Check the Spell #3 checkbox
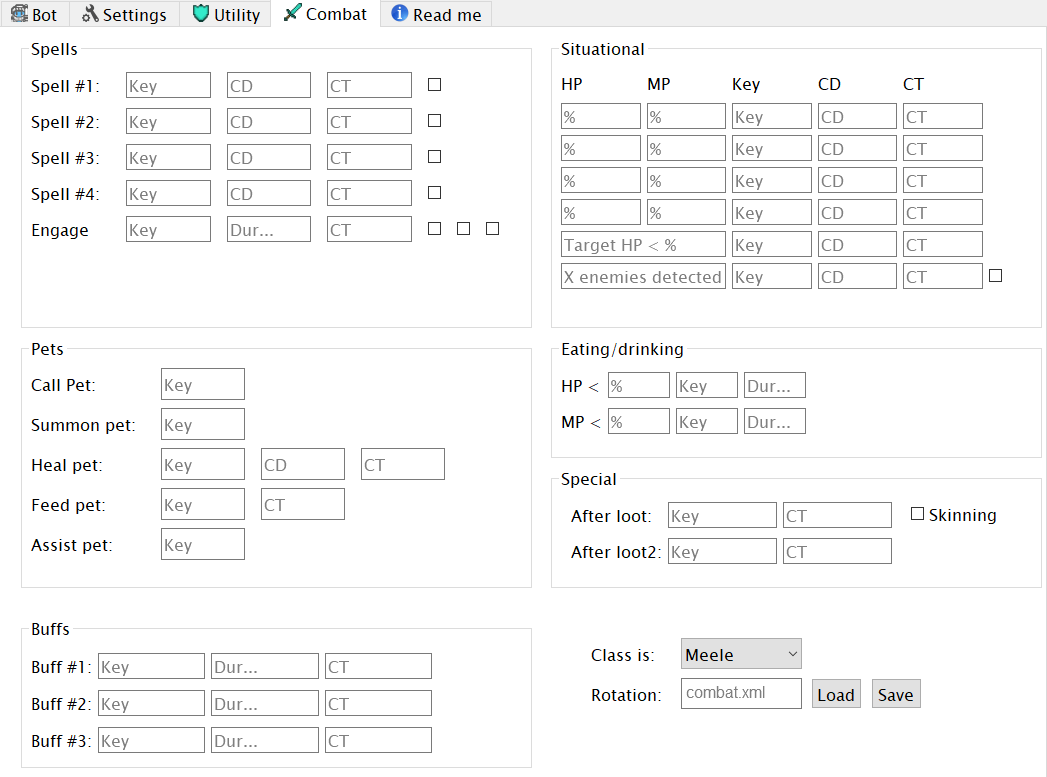The height and width of the screenshot is (777, 1047). [x=435, y=157]
